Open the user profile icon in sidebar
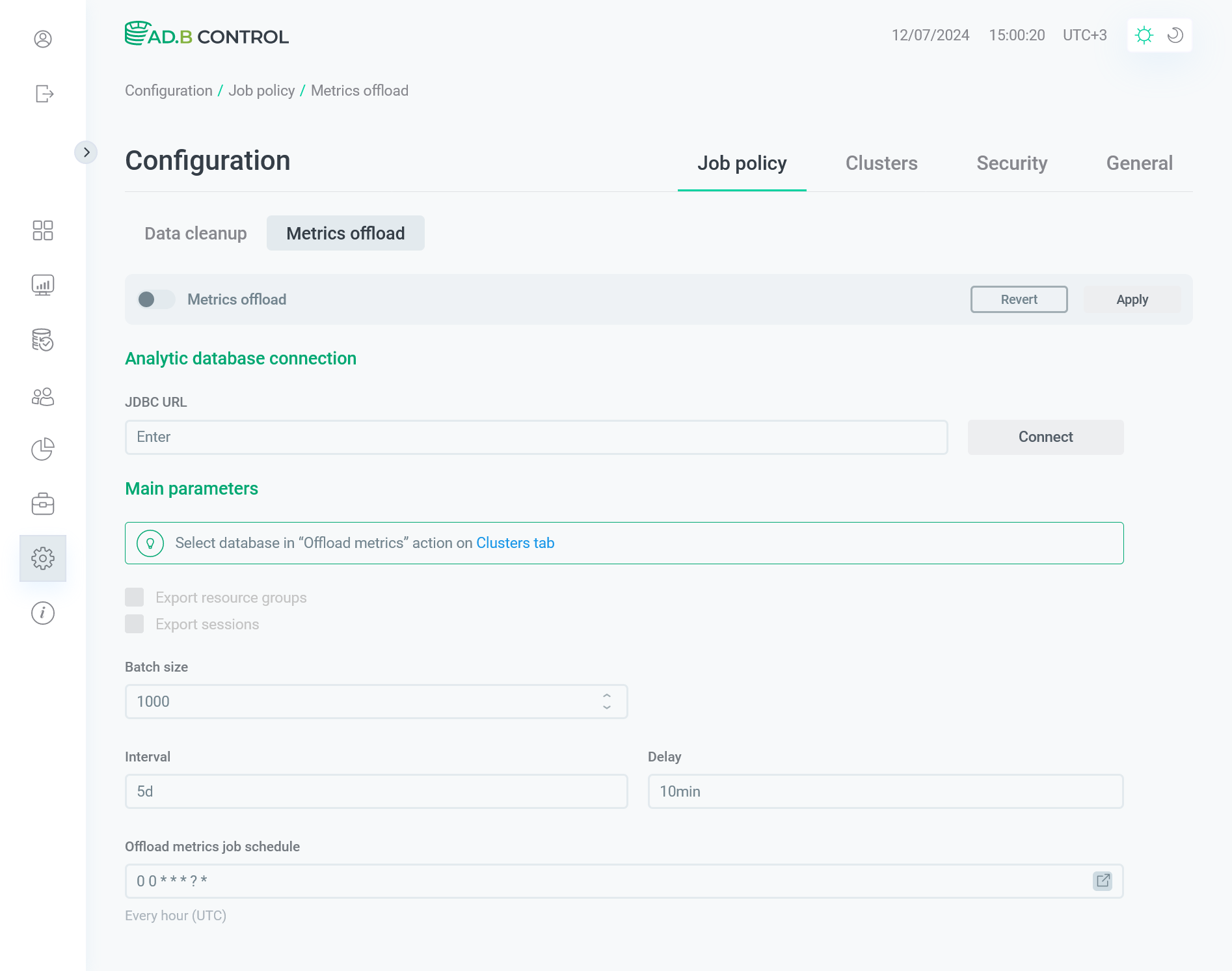 point(43,40)
